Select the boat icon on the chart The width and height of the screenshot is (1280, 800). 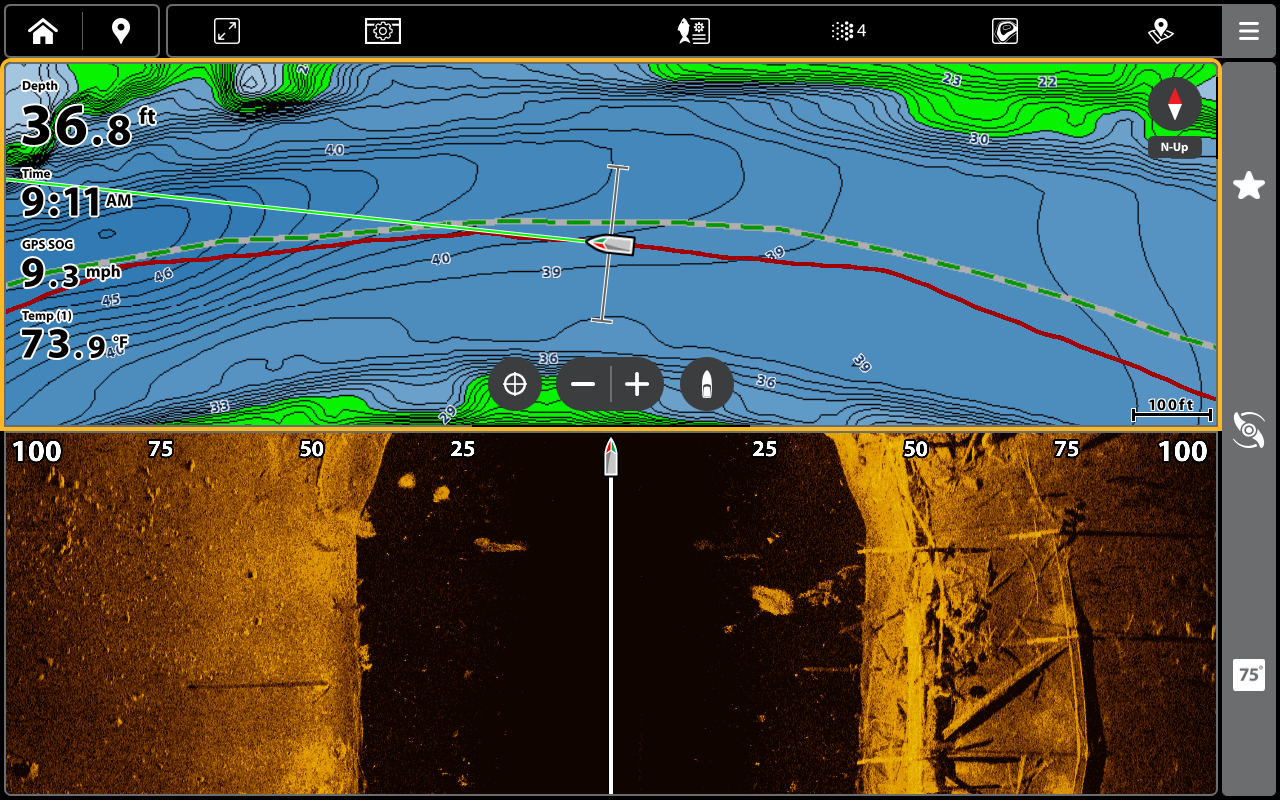[x=610, y=244]
